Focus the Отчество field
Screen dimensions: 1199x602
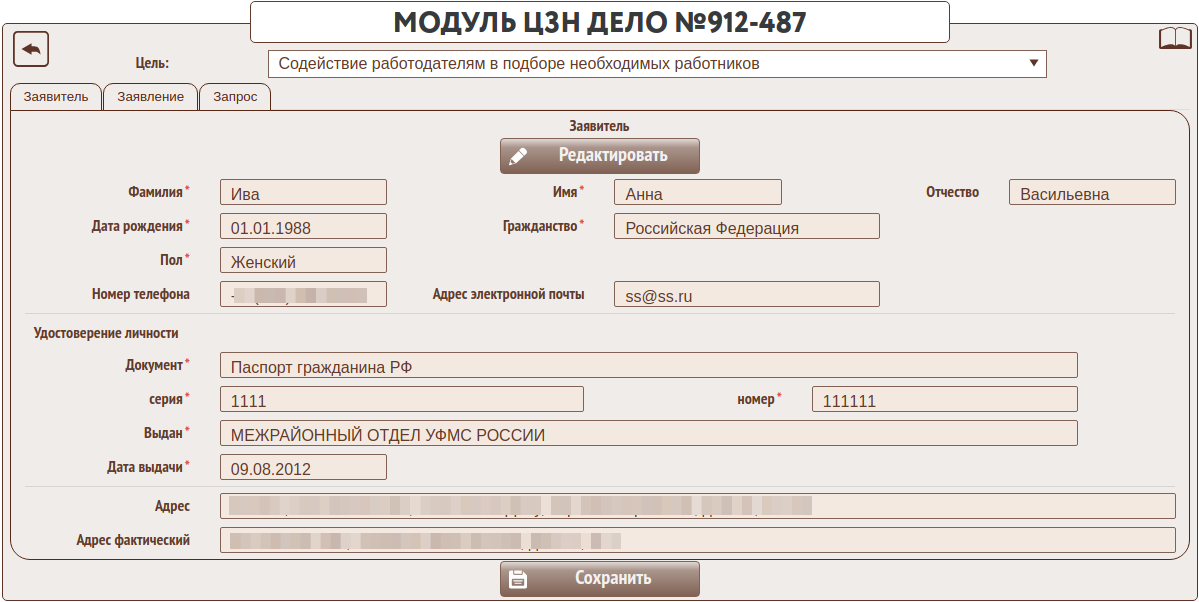1092,193
